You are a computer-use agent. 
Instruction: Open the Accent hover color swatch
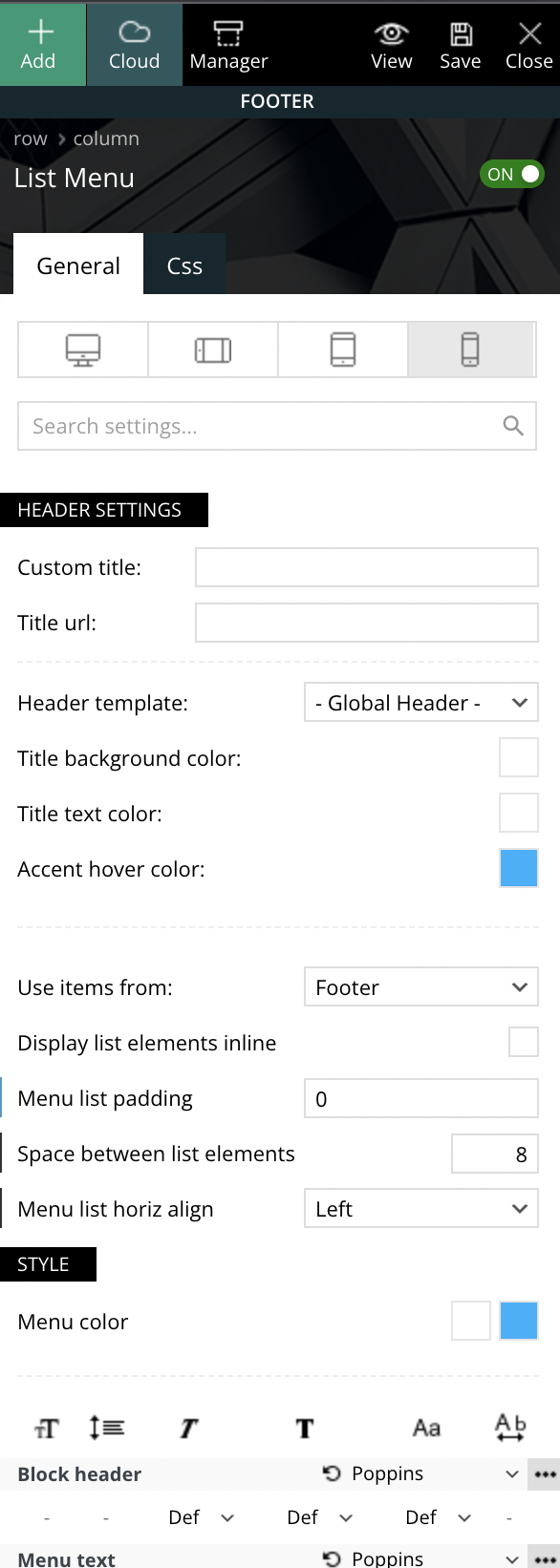click(519, 868)
